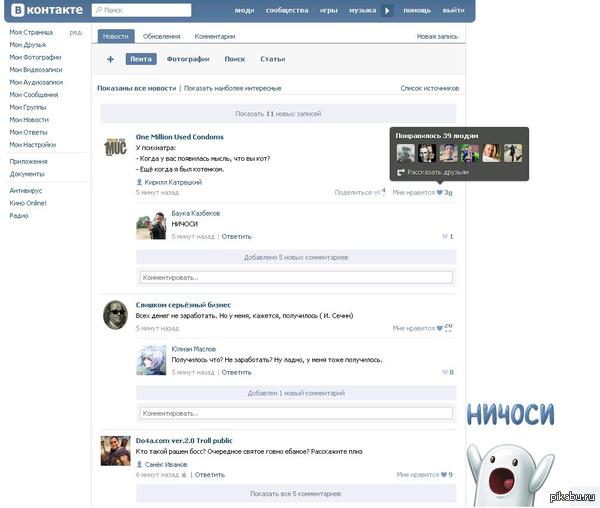Switch to the Обновления tab

(x=161, y=36)
